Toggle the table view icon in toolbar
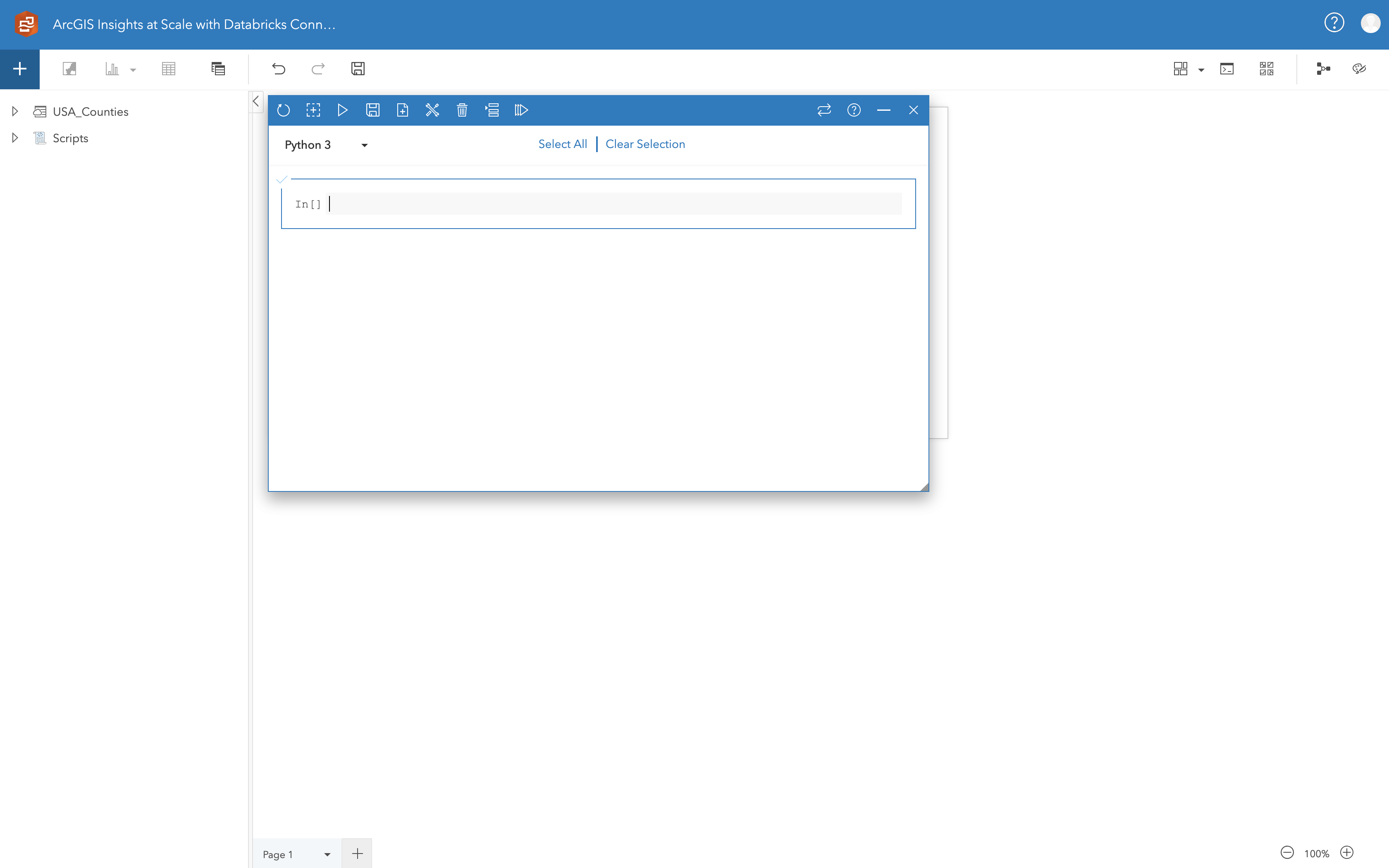 tap(168, 68)
